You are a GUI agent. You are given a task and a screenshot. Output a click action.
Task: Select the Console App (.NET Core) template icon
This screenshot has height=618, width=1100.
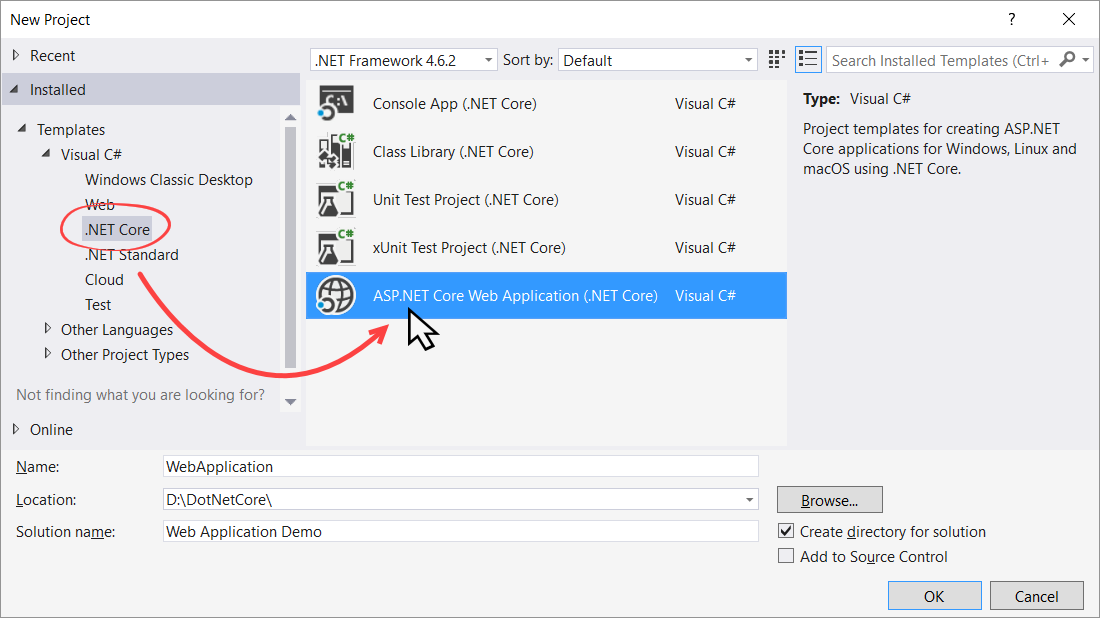pyautogui.click(x=336, y=103)
